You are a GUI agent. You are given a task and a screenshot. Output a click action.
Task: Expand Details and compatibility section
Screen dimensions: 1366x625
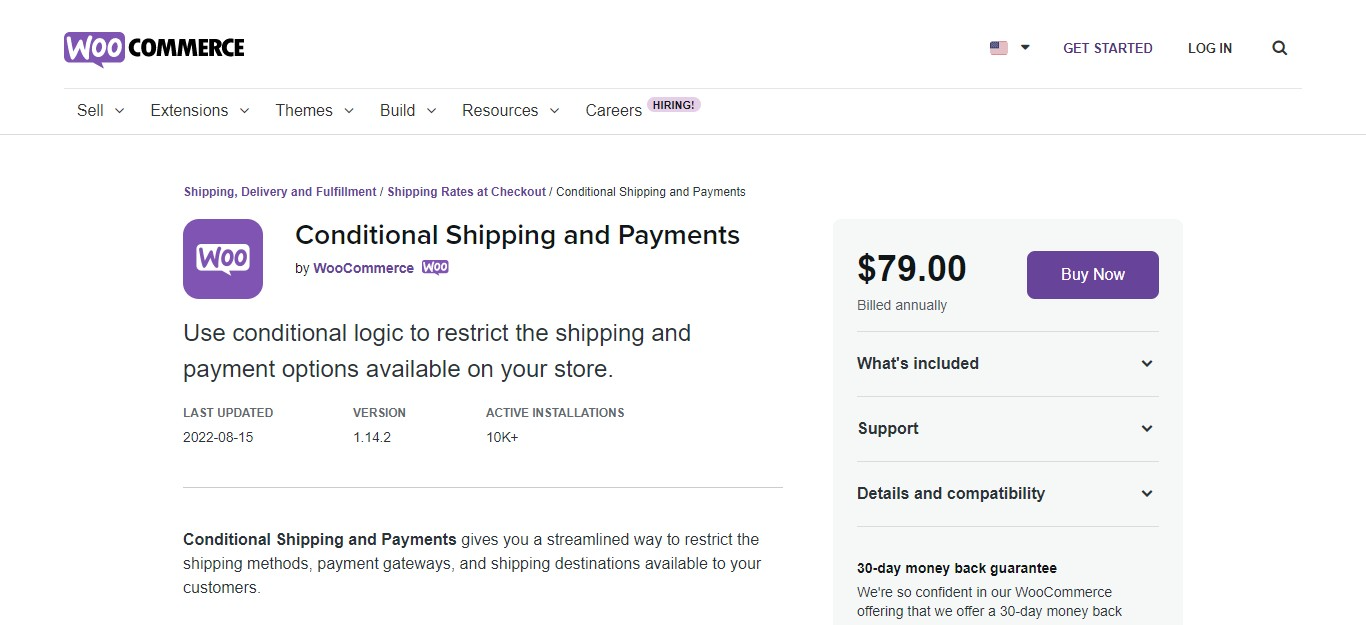pyautogui.click(x=1008, y=494)
